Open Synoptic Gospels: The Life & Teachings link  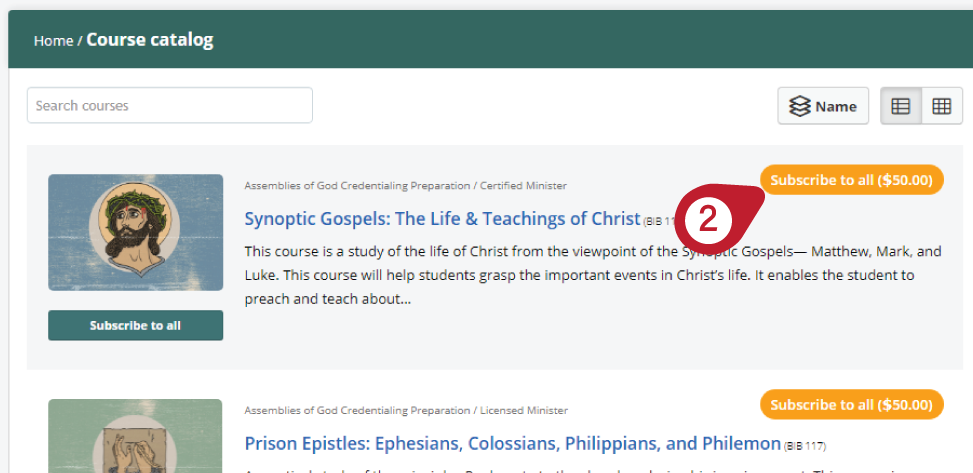point(442,218)
